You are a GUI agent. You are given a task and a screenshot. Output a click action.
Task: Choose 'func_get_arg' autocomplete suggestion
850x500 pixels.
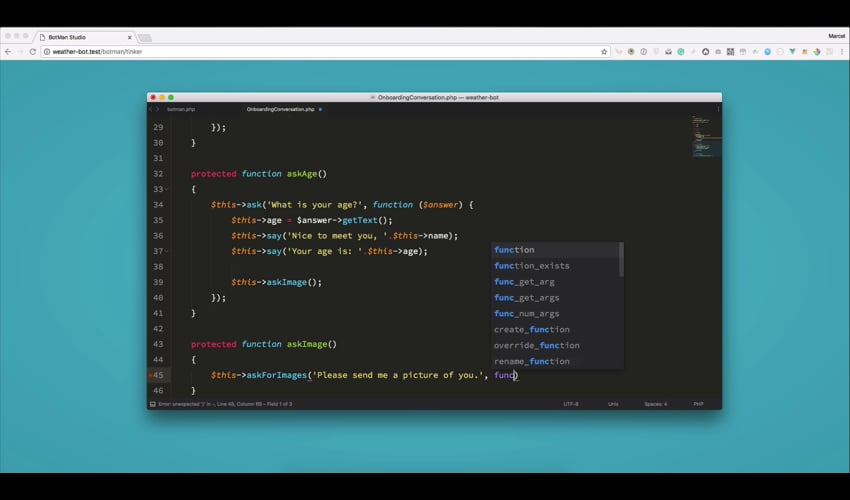coord(555,281)
